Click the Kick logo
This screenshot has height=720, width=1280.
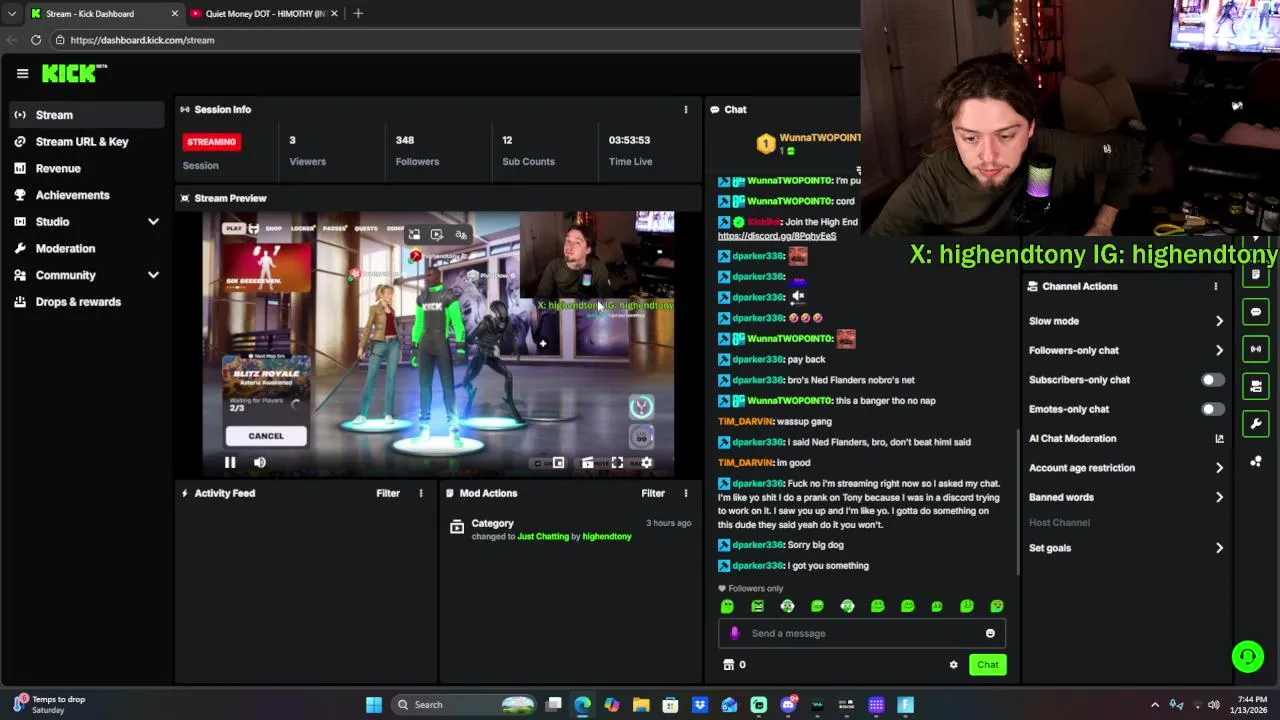(x=73, y=73)
